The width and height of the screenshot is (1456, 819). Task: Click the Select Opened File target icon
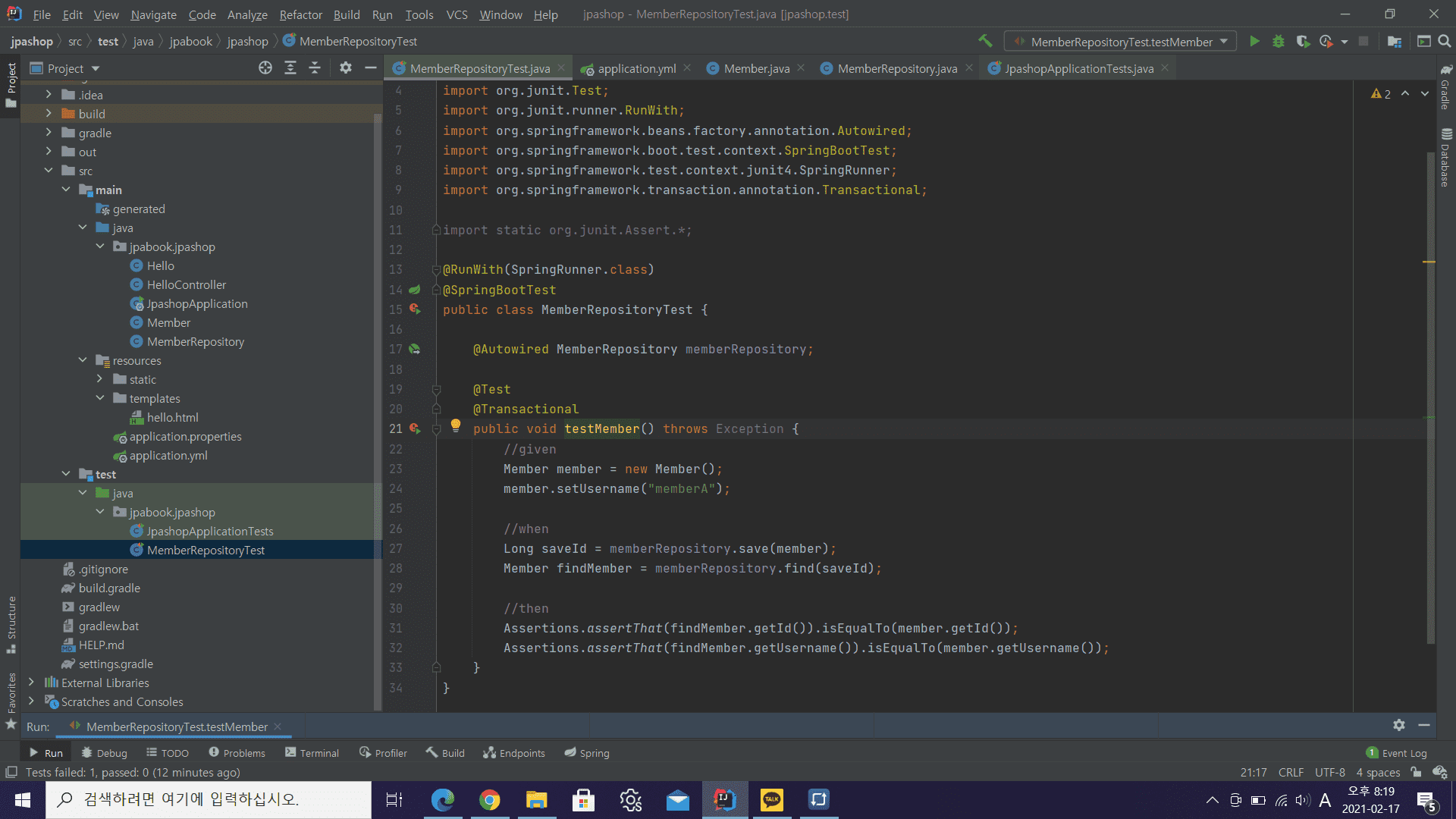coord(265,68)
